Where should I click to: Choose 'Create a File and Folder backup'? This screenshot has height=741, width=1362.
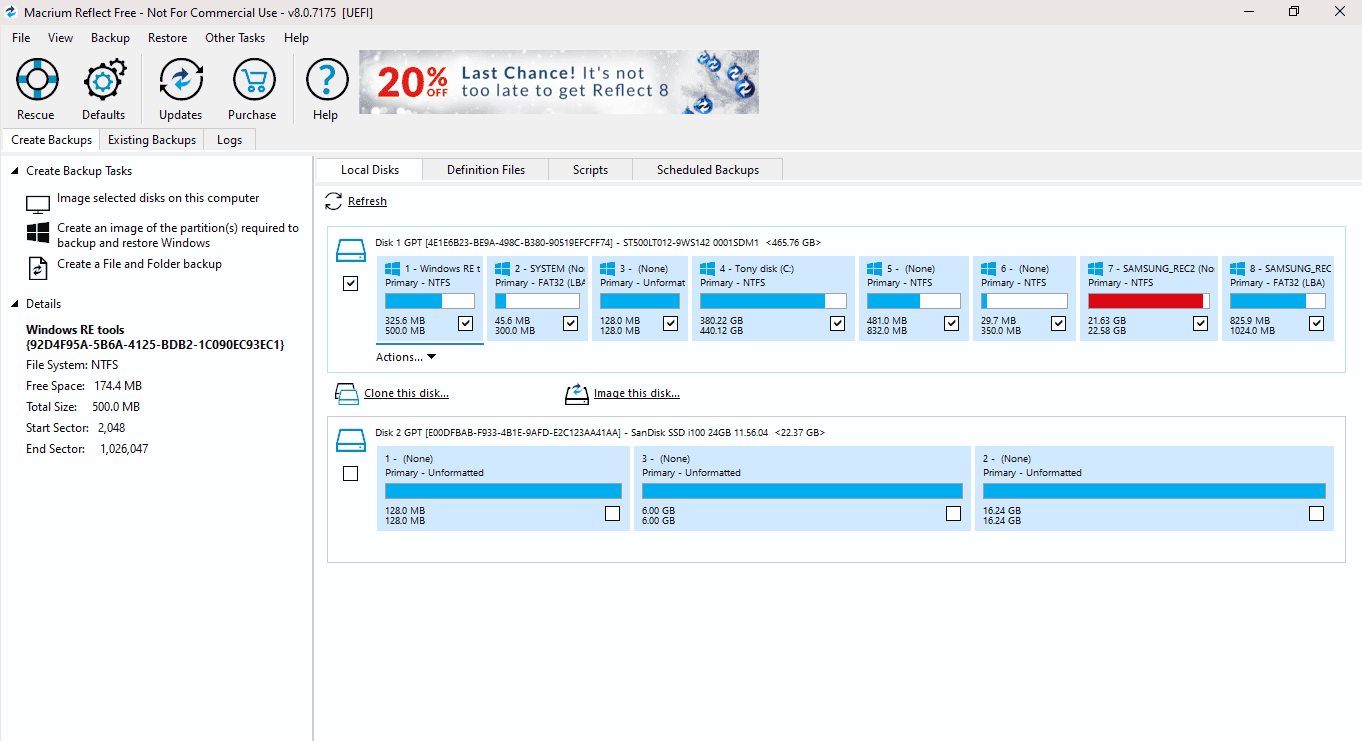(145, 264)
